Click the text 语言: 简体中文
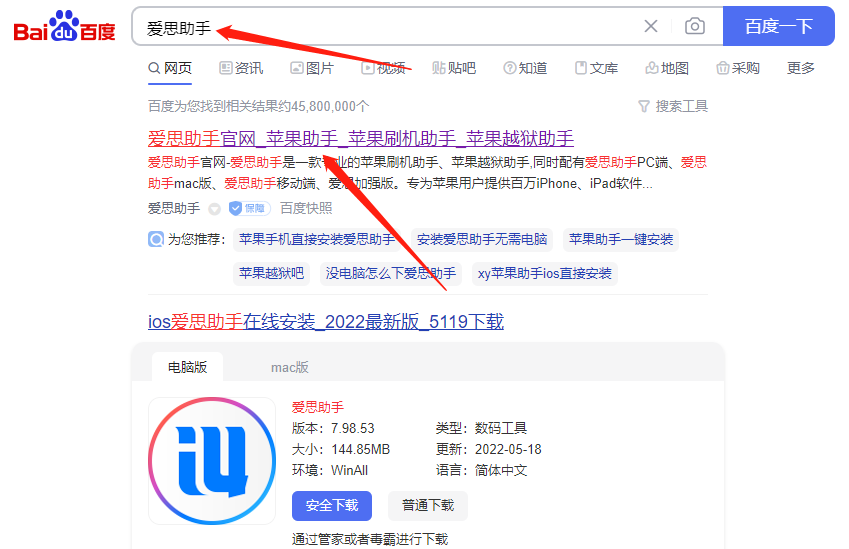 click(481, 470)
